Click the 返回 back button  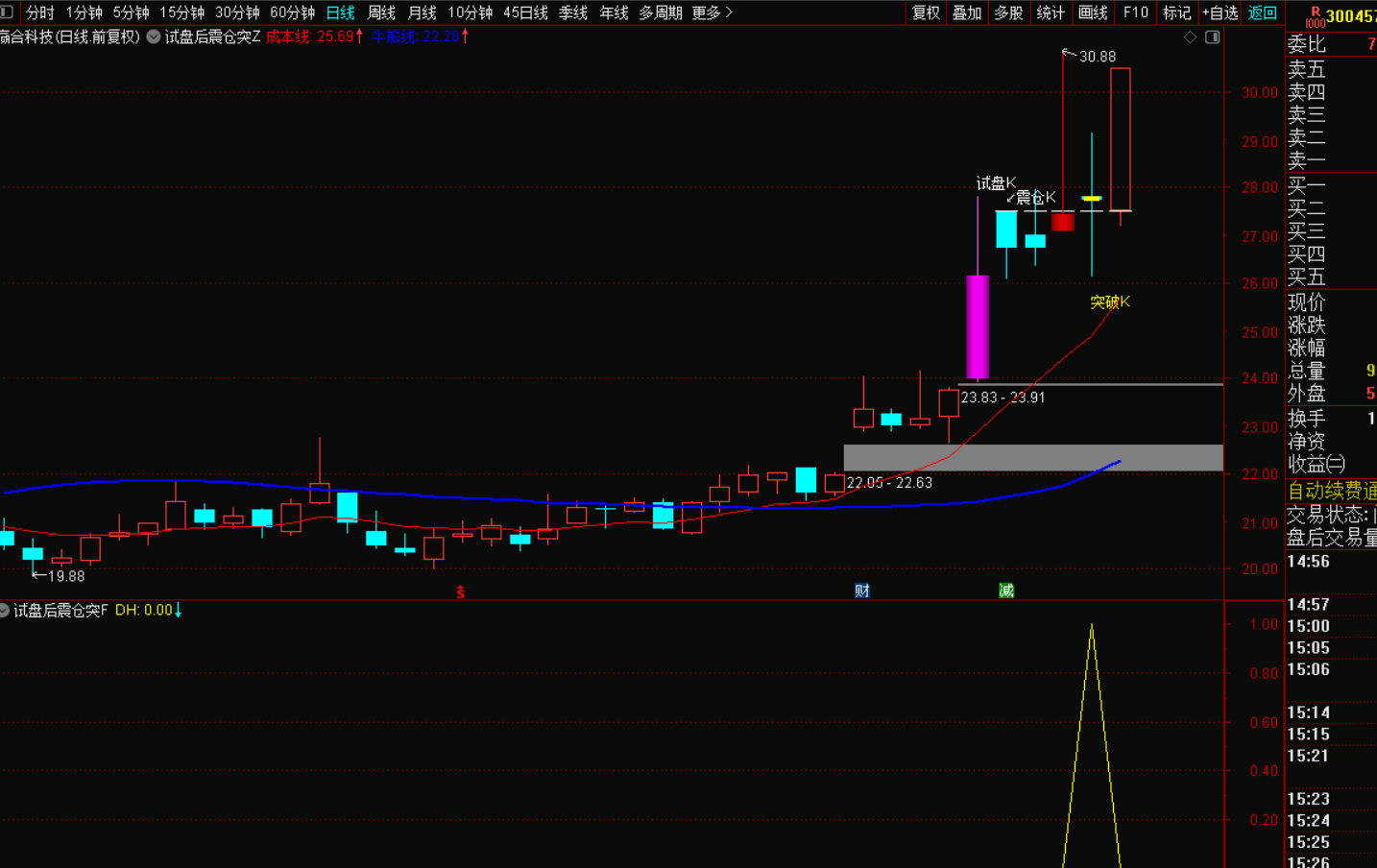click(1262, 12)
